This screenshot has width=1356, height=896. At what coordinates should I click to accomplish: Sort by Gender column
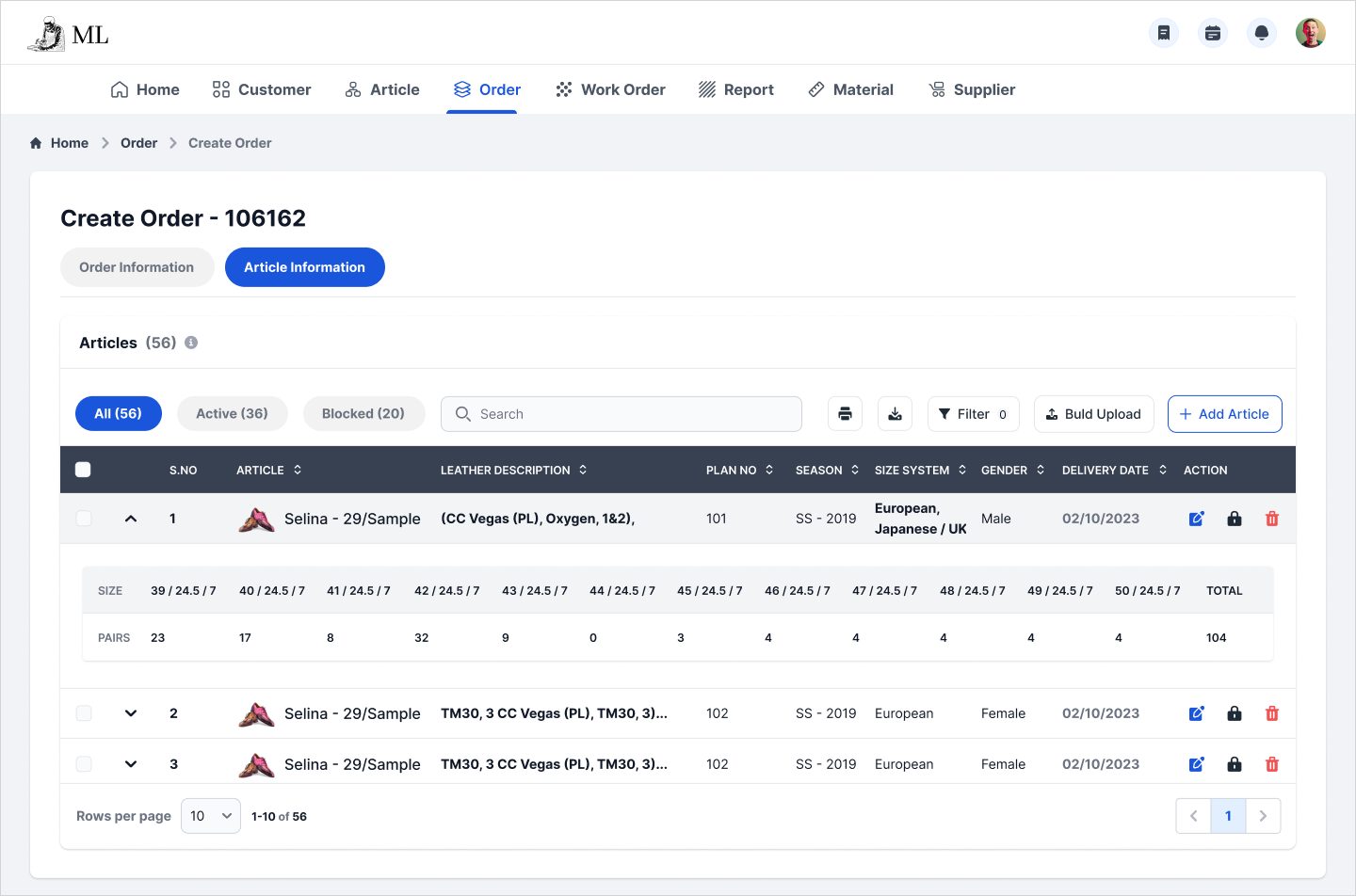click(x=1041, y=470)
